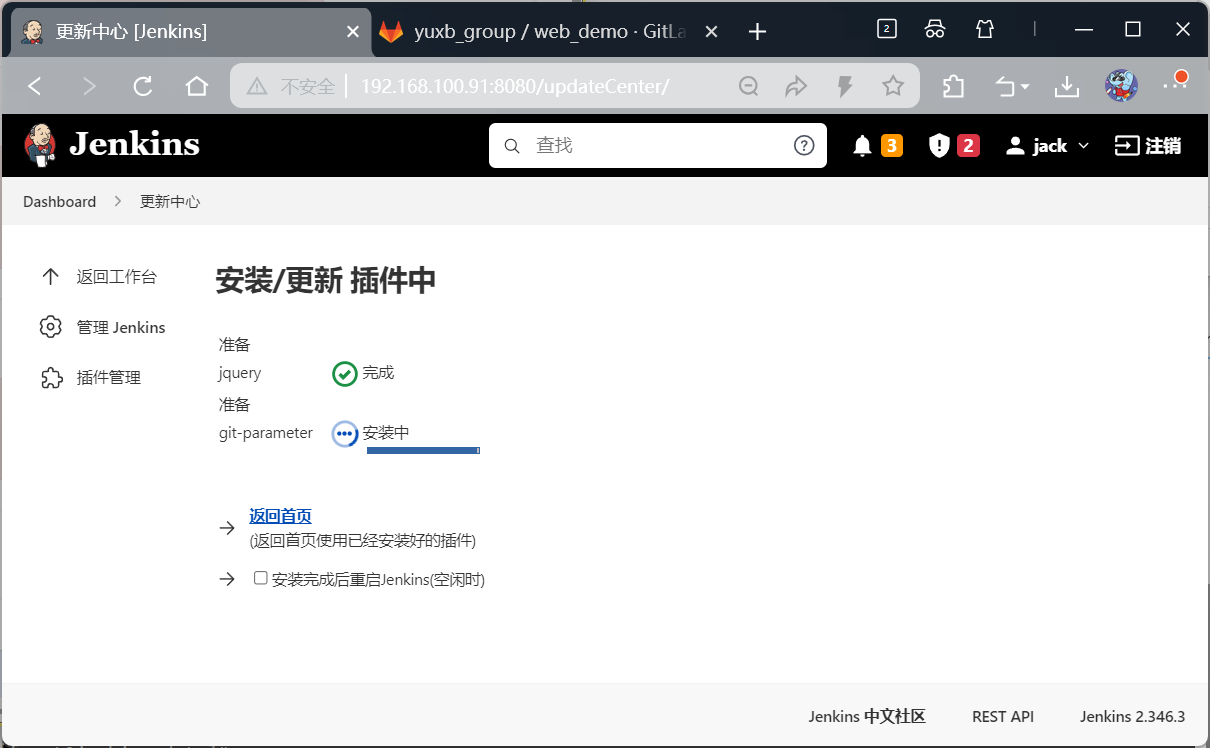Click the tab count icon showing 2

(886, 29)
